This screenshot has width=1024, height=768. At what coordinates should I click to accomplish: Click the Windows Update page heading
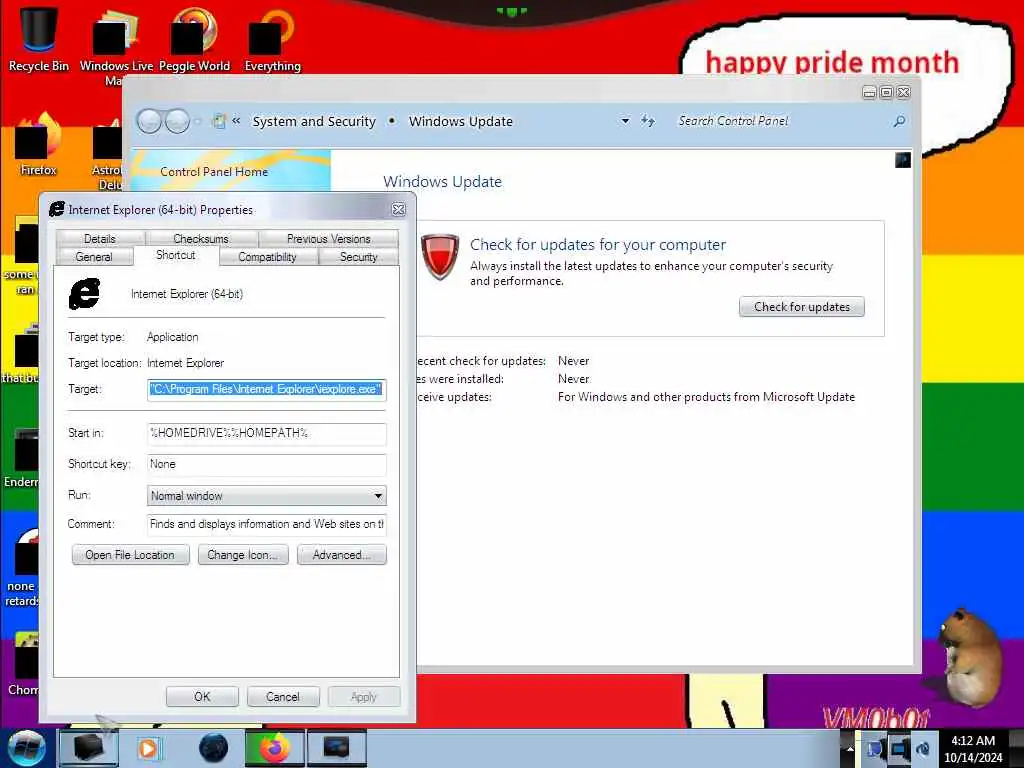click(x=442, y=182)
